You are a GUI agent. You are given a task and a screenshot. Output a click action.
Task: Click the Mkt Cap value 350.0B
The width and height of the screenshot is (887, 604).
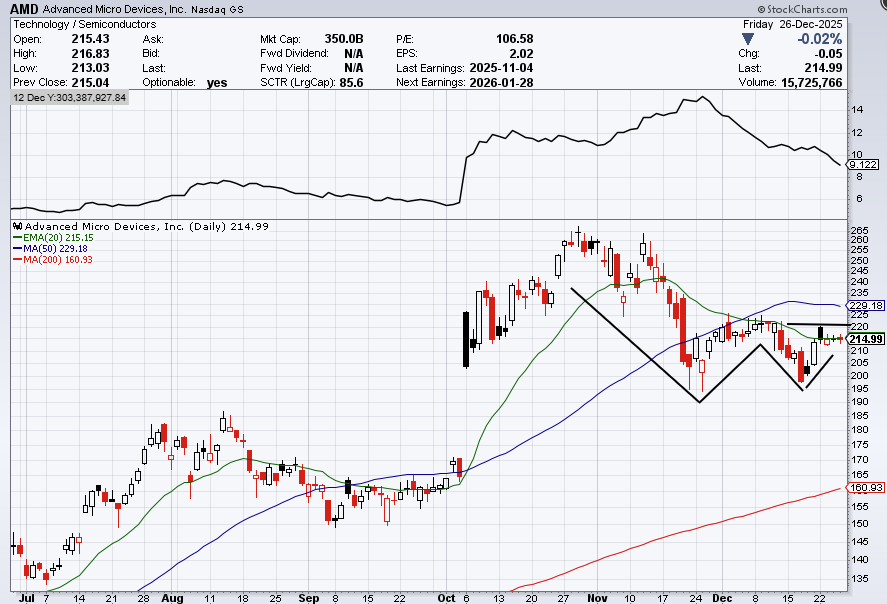344,38
